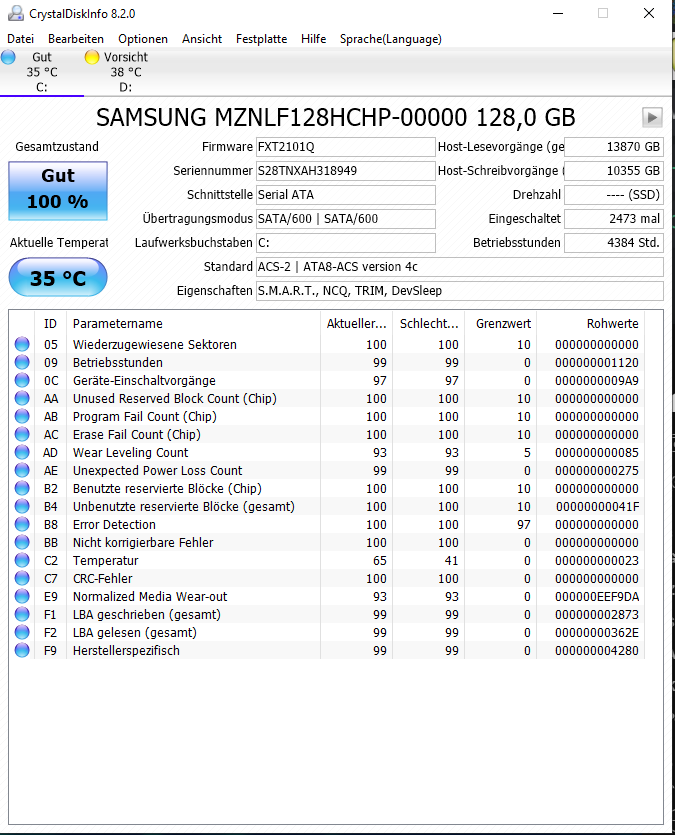This screenshot has width=675, height=835.
Task: Click the Host-Schreibvorgänge value 10355 GB
Action: 614,171
